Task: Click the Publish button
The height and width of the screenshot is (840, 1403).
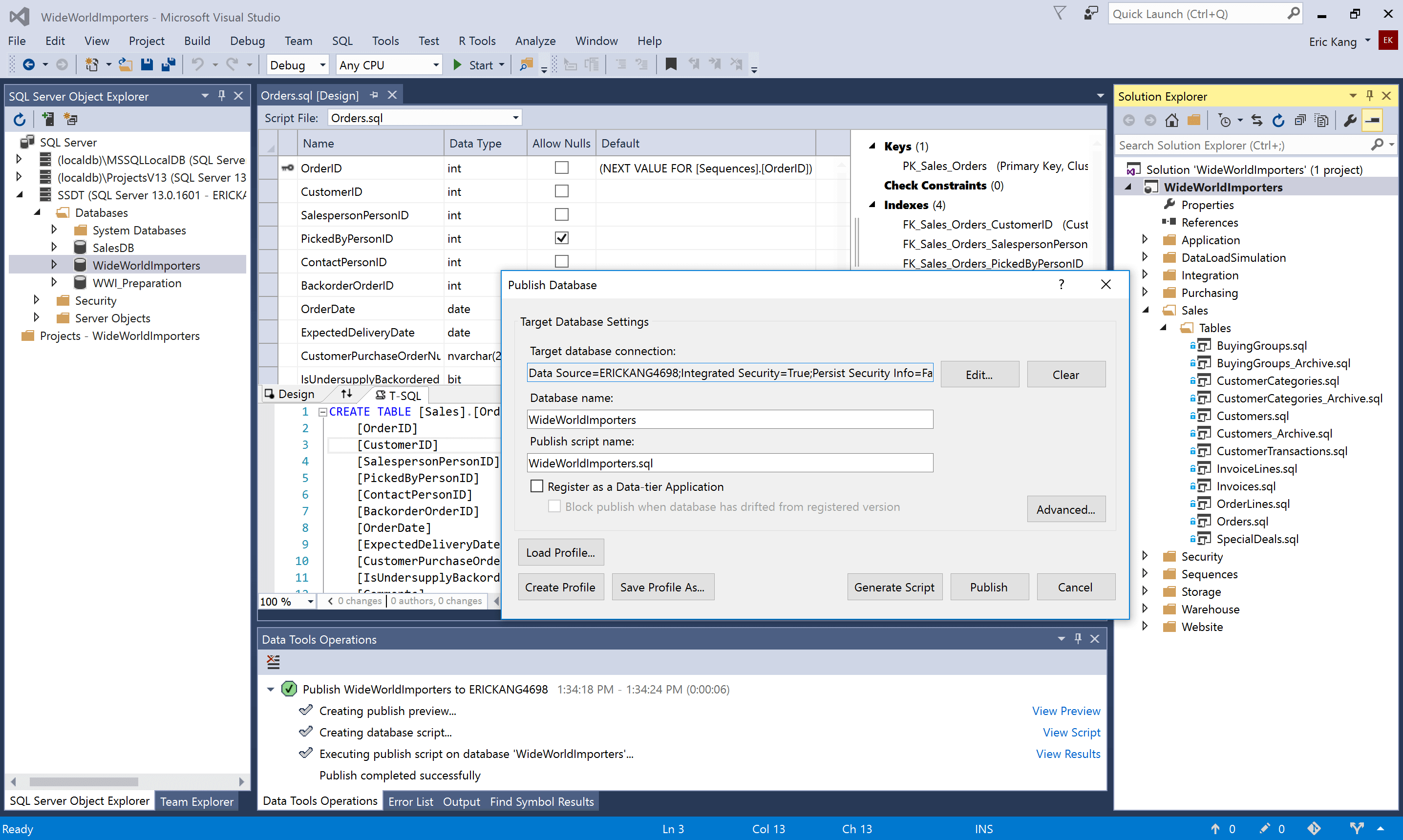Action: 989,587
